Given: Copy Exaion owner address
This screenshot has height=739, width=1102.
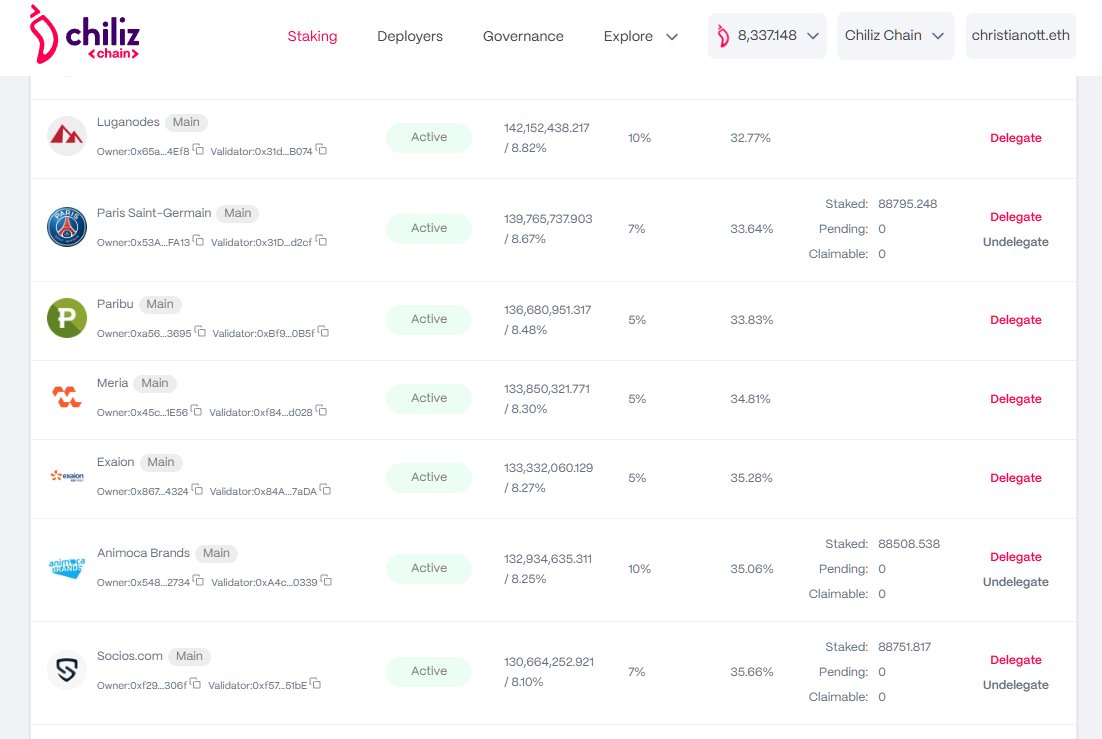Looking at the screenshot, I should coord(197,489).
